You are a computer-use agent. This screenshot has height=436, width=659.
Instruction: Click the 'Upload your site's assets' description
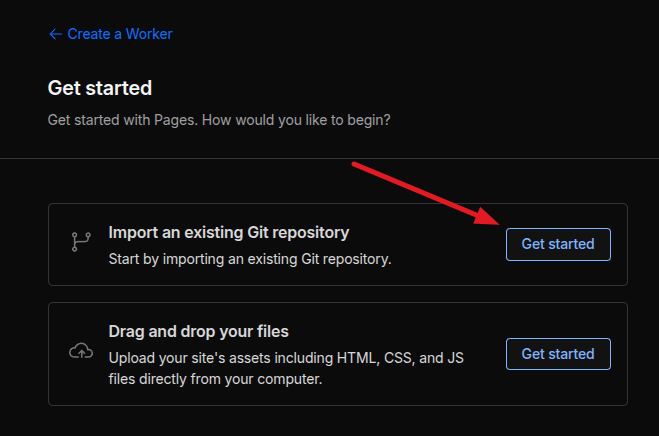click(x=286, y=368)
